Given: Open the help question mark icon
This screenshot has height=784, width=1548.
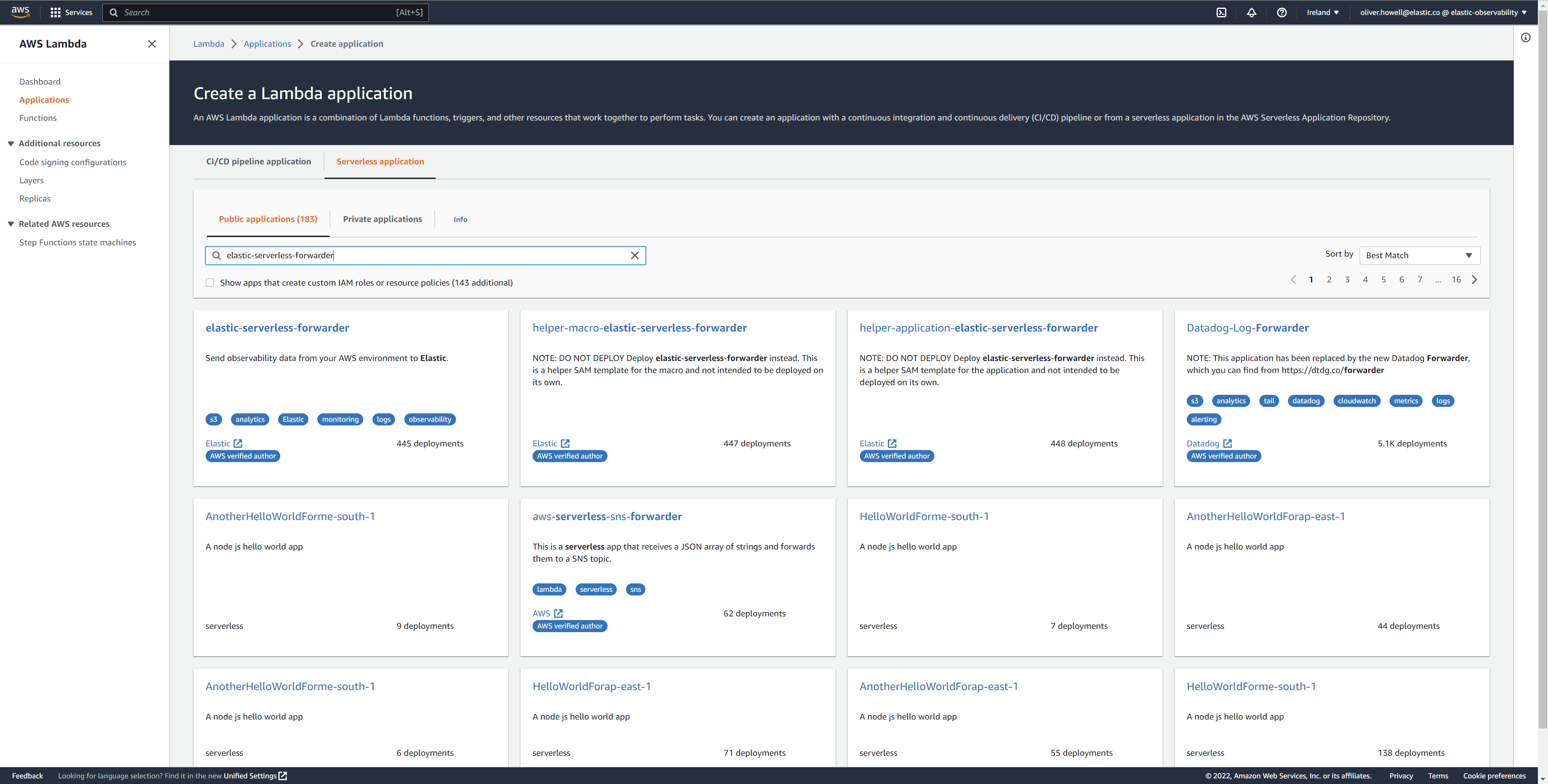Looking at the screenshot, I should point(1282,12).
